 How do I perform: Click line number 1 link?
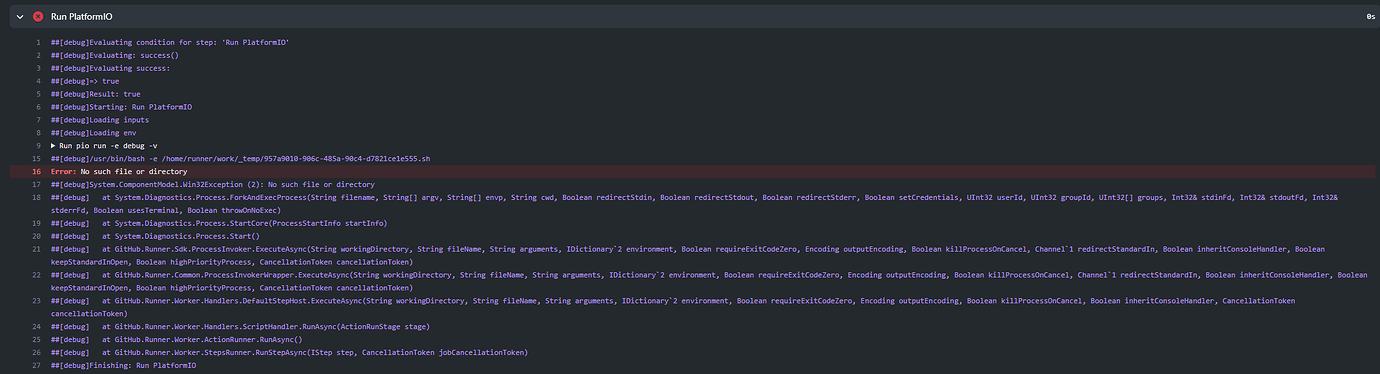[x=38, y=42]
